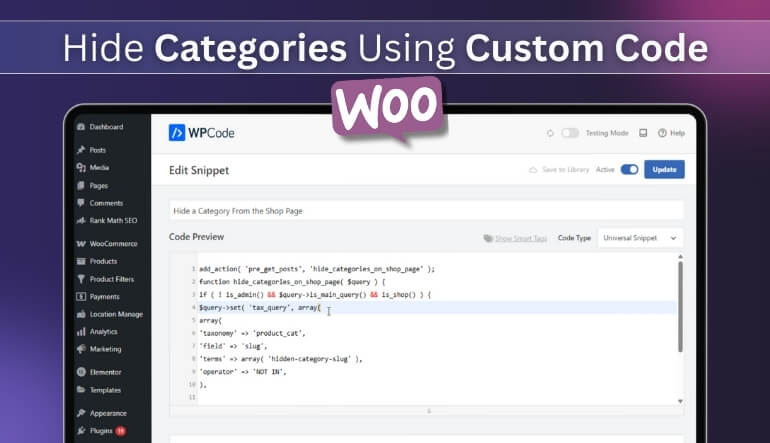Click the Help question mark icon
Viewport: 770px width, 443px height.
662,133
